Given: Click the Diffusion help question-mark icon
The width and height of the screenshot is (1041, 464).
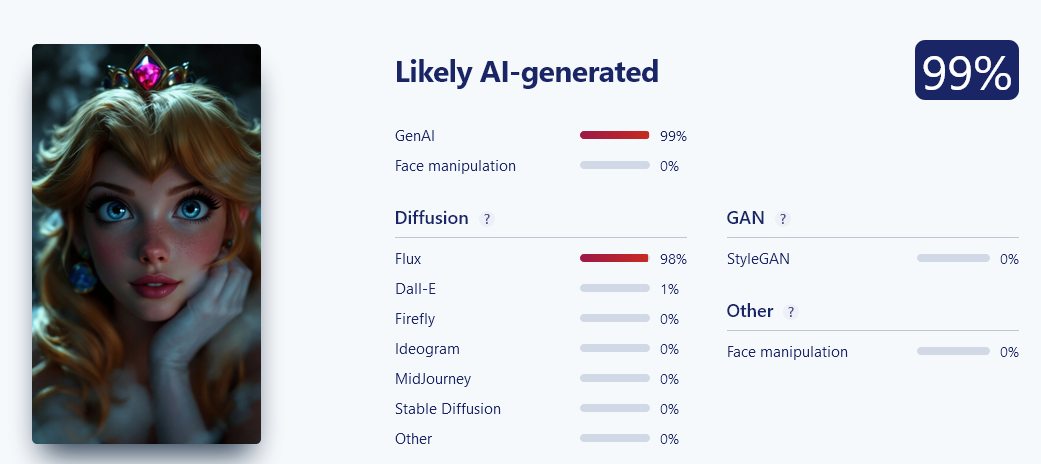Looking at the screenshot, I should [x=487, y=218].
